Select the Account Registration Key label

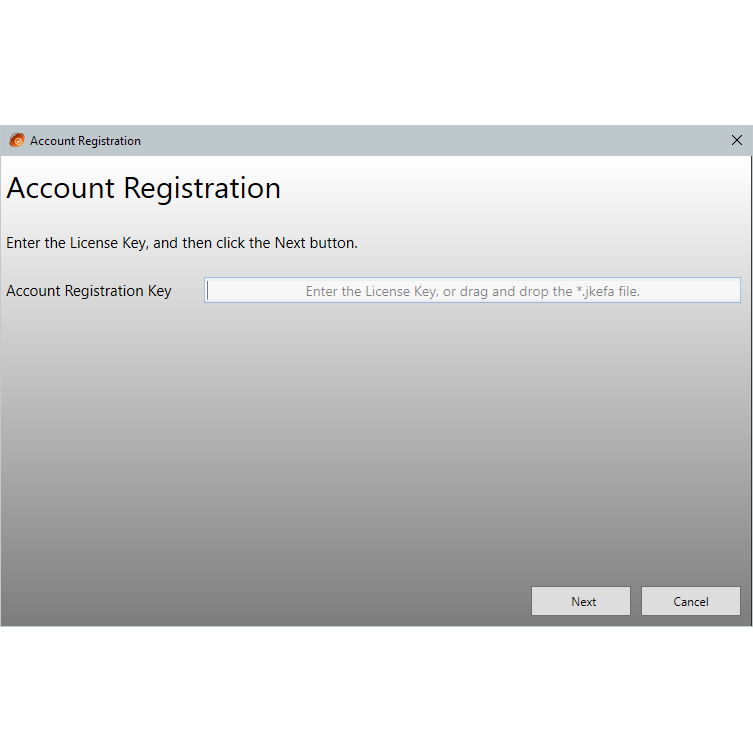(89, 291)
